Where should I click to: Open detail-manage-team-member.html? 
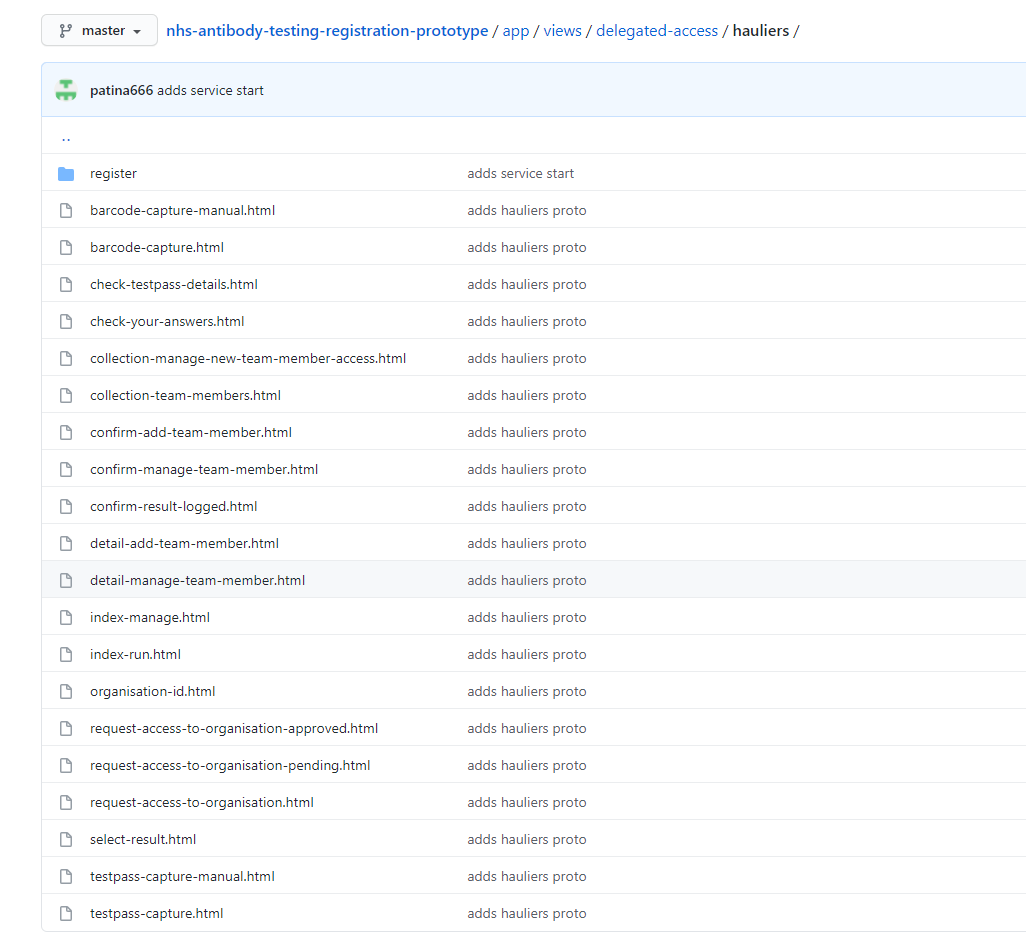198,580
